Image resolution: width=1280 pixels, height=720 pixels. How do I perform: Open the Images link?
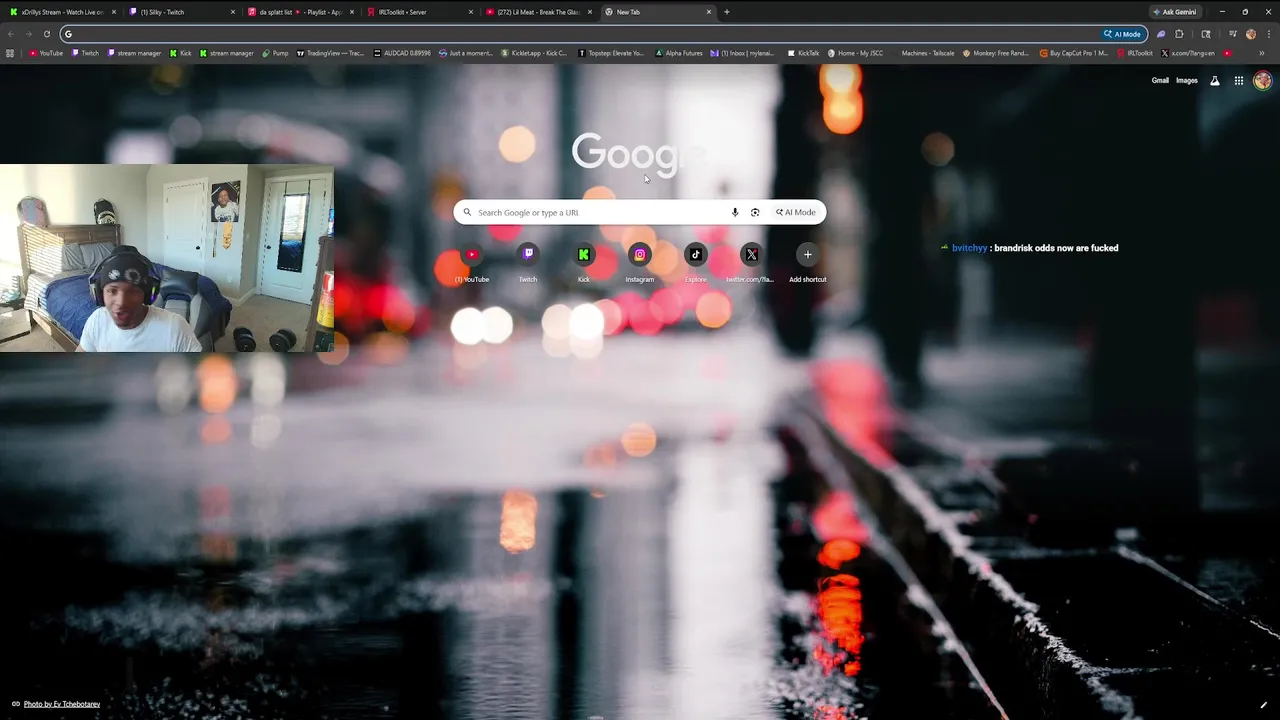point(1187,81)
